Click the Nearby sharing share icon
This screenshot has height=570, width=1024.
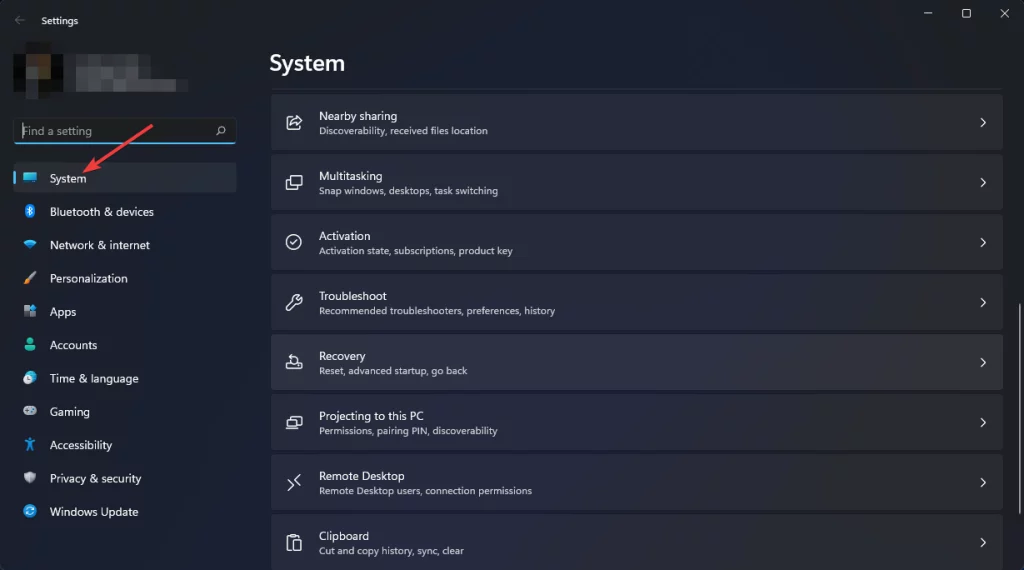[x=294, y=122]
